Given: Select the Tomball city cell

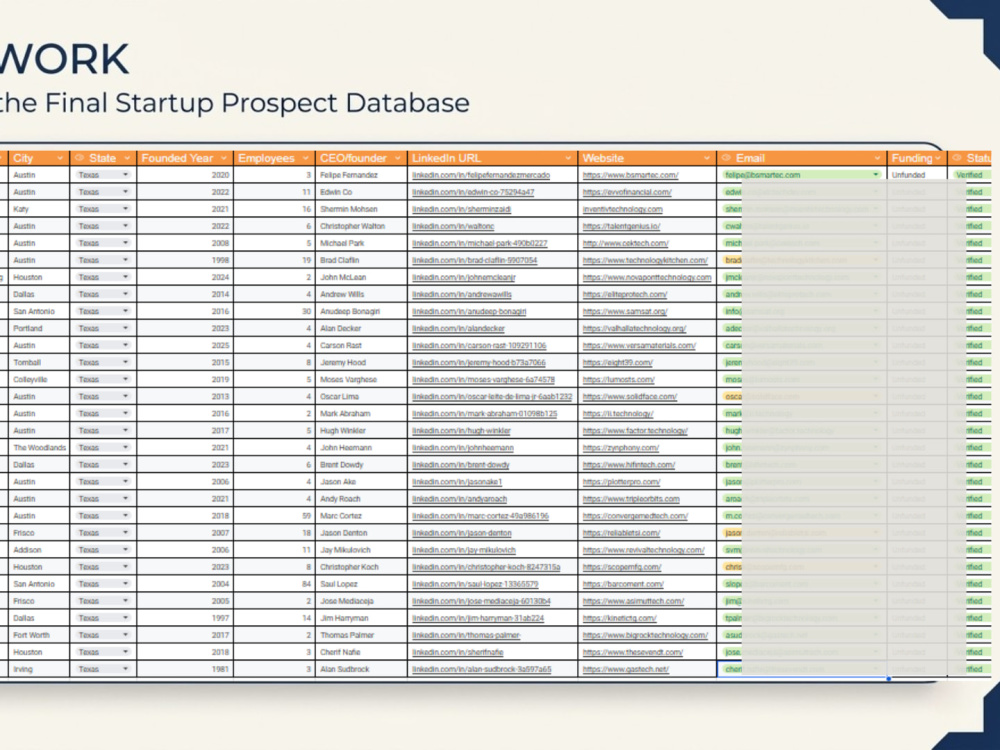Looking at the screenshot, I should pos(39,362).
